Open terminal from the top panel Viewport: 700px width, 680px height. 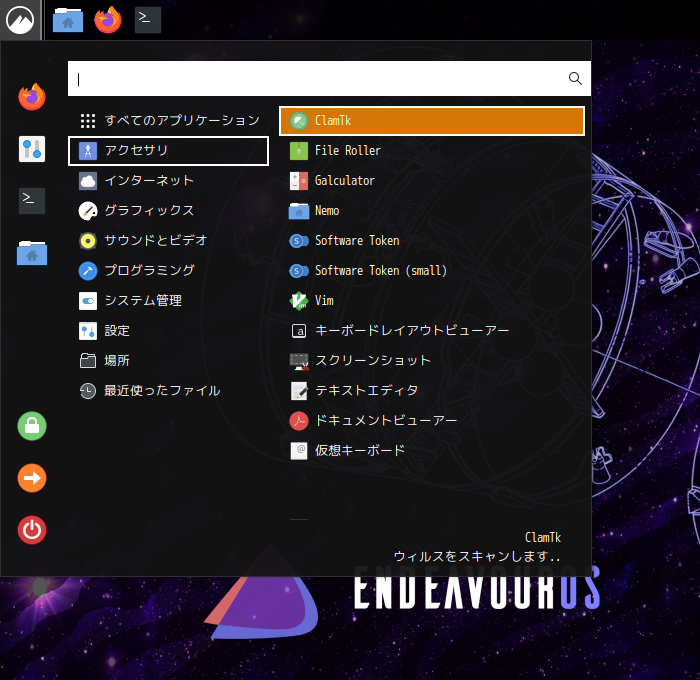click(x=148, y=20)
